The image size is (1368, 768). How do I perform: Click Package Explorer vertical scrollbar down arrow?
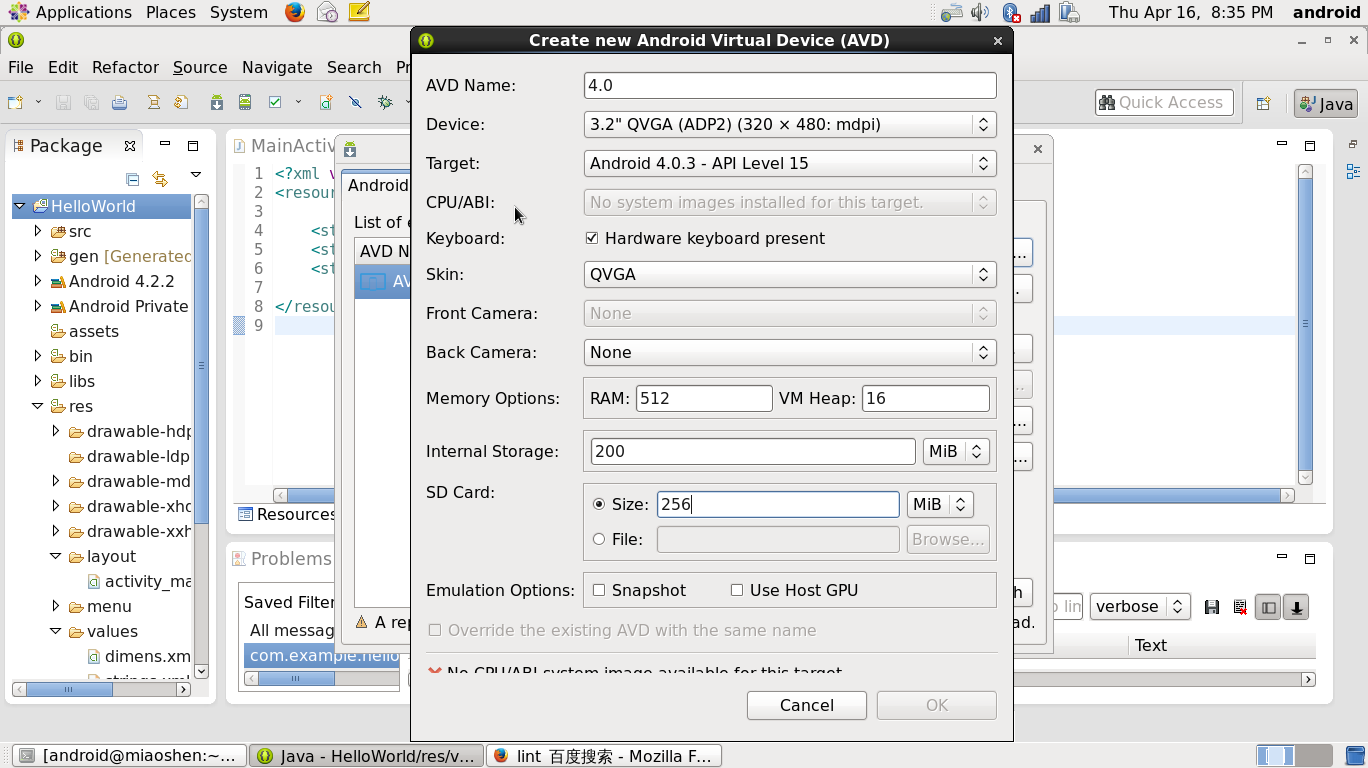point(201,671)
